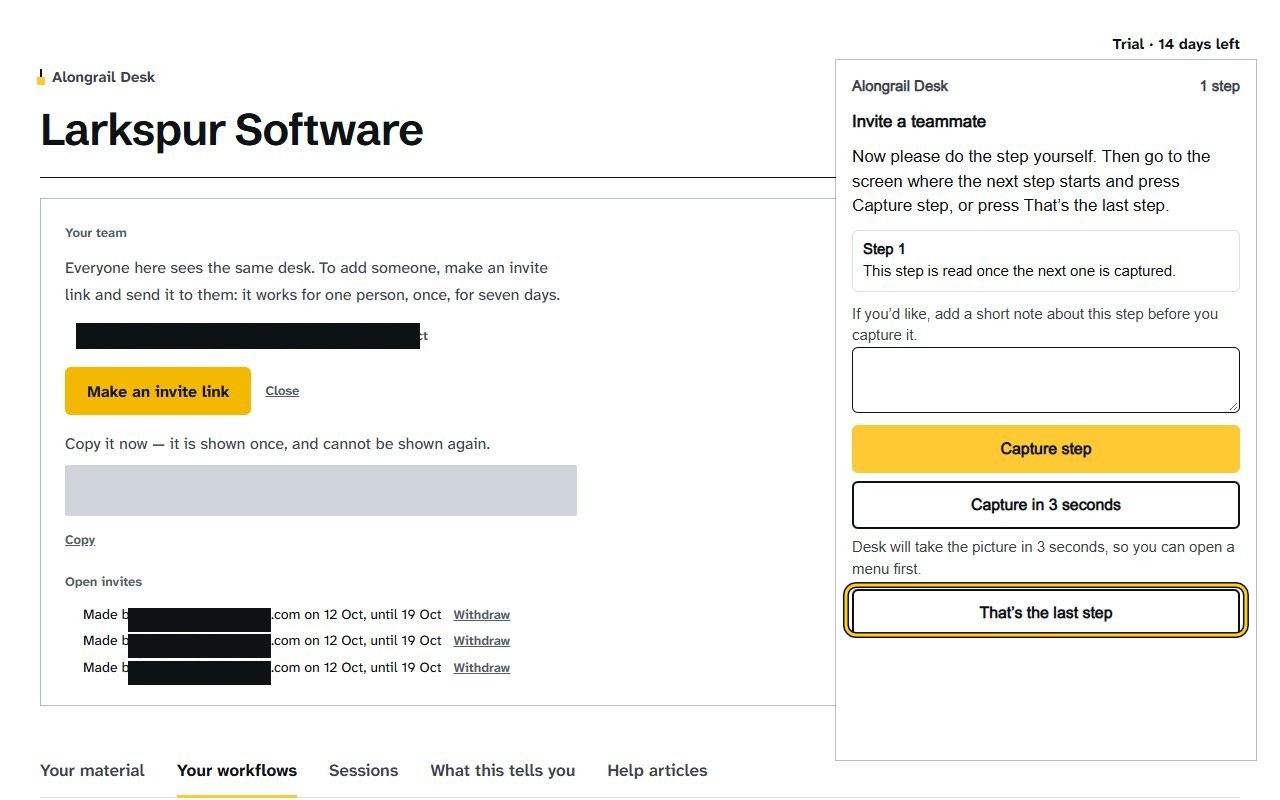The width and height of the screenshot is (1280, 800).
Task: Go to the Sessions tab
Action: (x=363, y=770)
